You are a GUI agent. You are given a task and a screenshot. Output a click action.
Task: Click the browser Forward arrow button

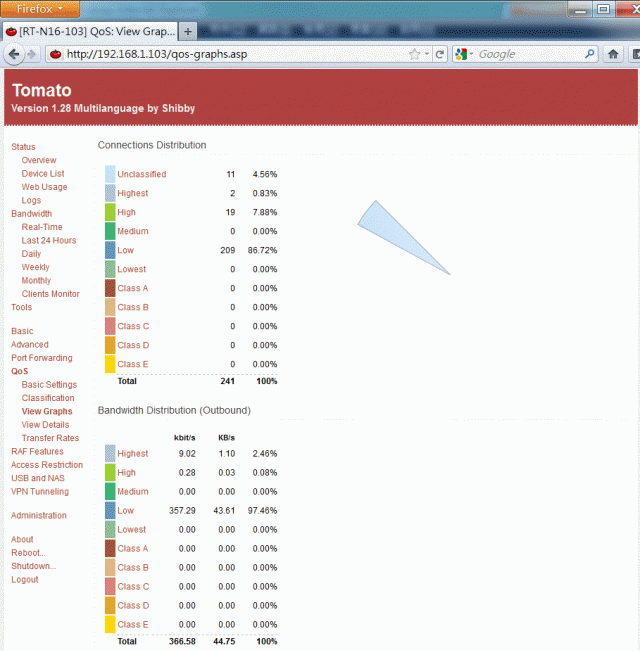click(x=31, y=54)
